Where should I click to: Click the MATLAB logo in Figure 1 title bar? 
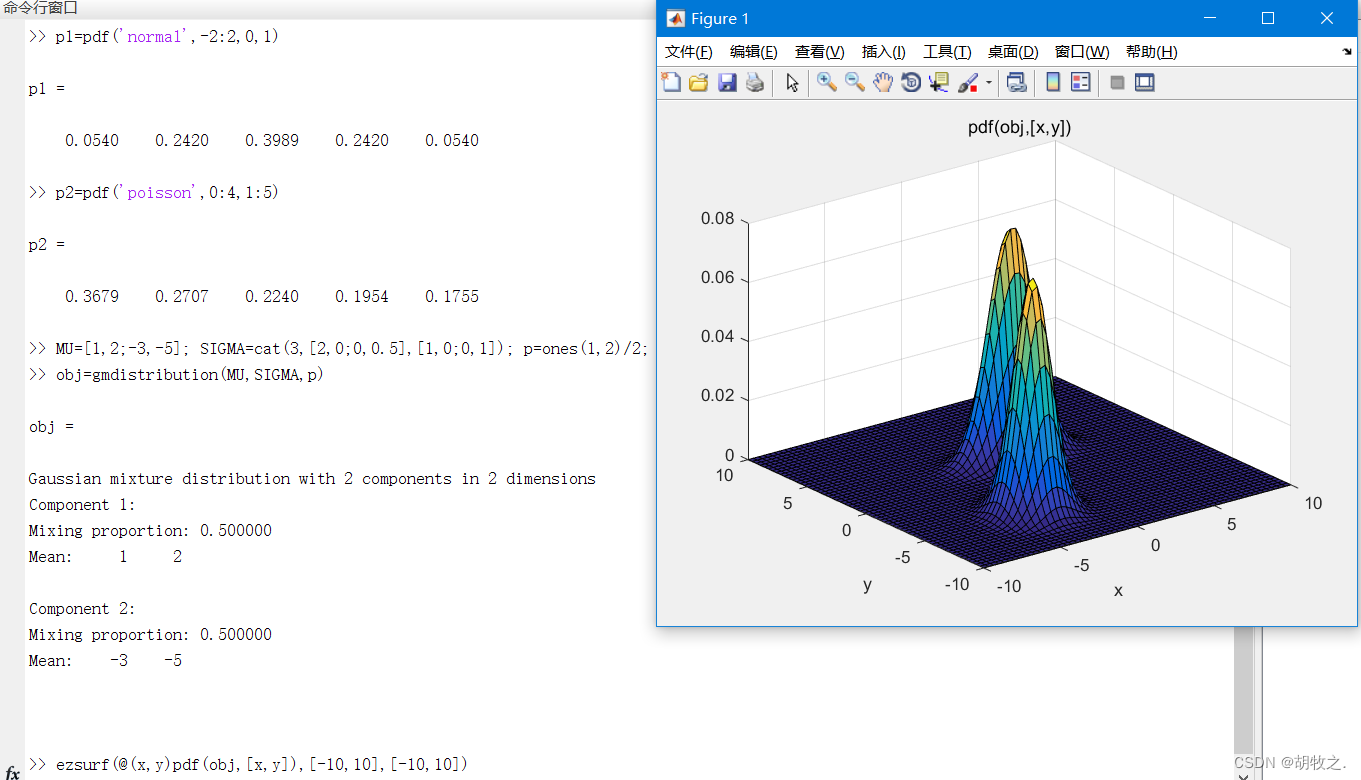[675, 19]
